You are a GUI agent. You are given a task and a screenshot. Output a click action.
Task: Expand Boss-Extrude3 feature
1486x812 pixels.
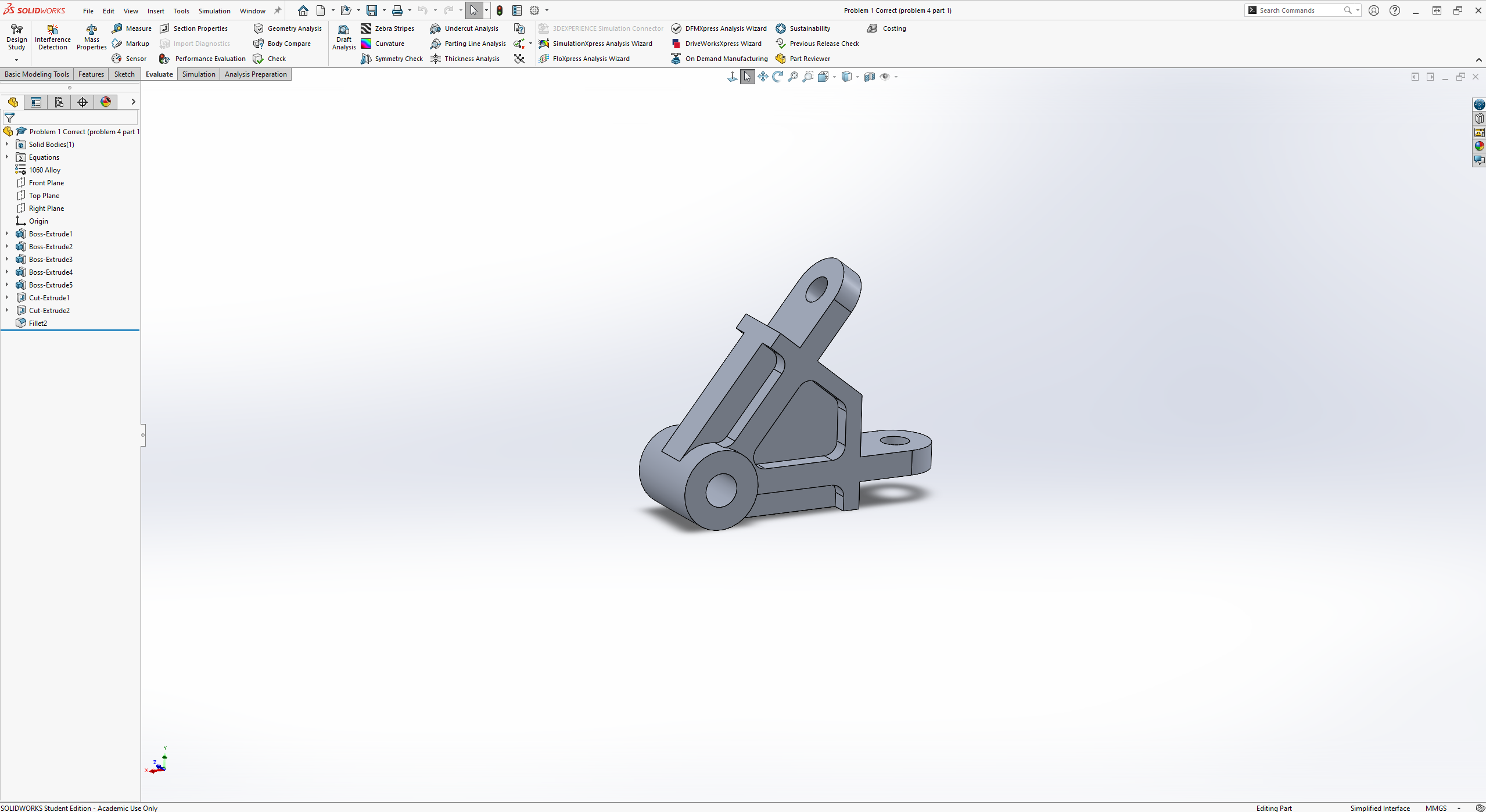click(7, 259)
